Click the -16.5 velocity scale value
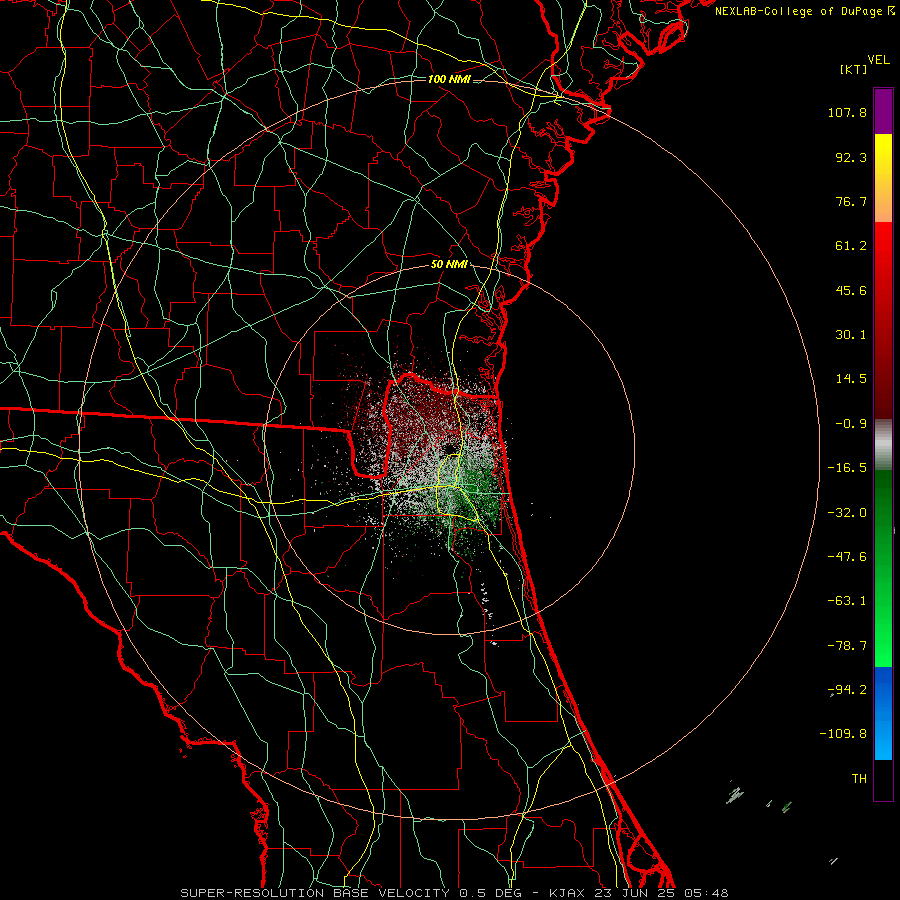This screenshot has height=900, width=900. [x=847, y=468]
